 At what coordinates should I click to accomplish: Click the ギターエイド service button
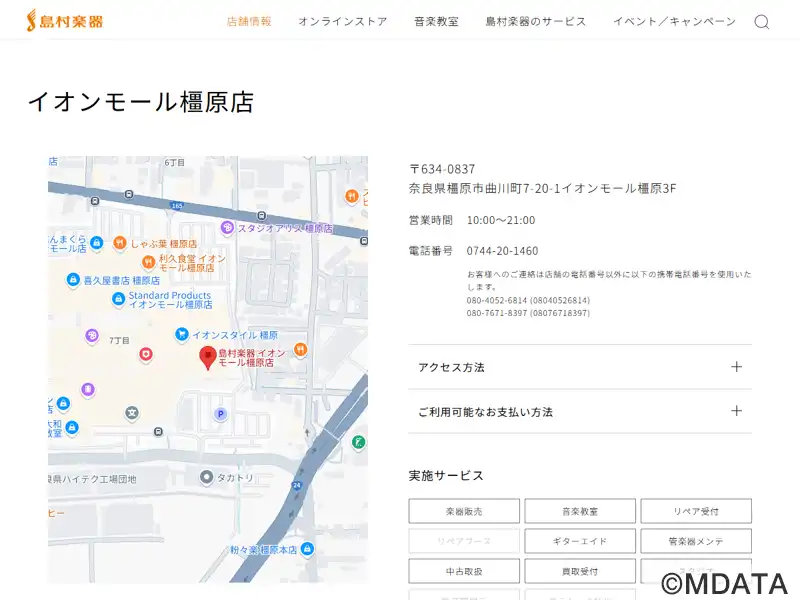580,541
